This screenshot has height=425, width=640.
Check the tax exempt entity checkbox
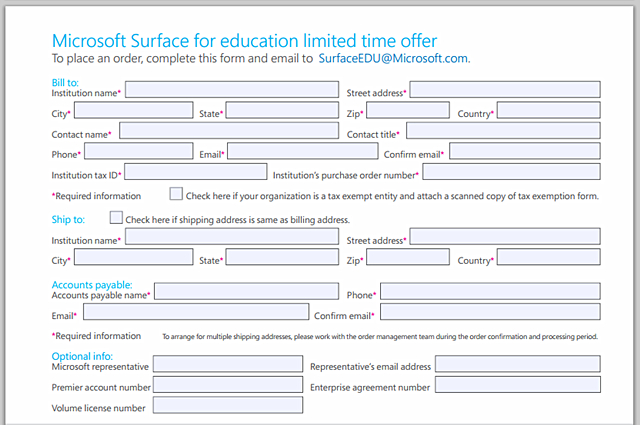coord(177,194)
